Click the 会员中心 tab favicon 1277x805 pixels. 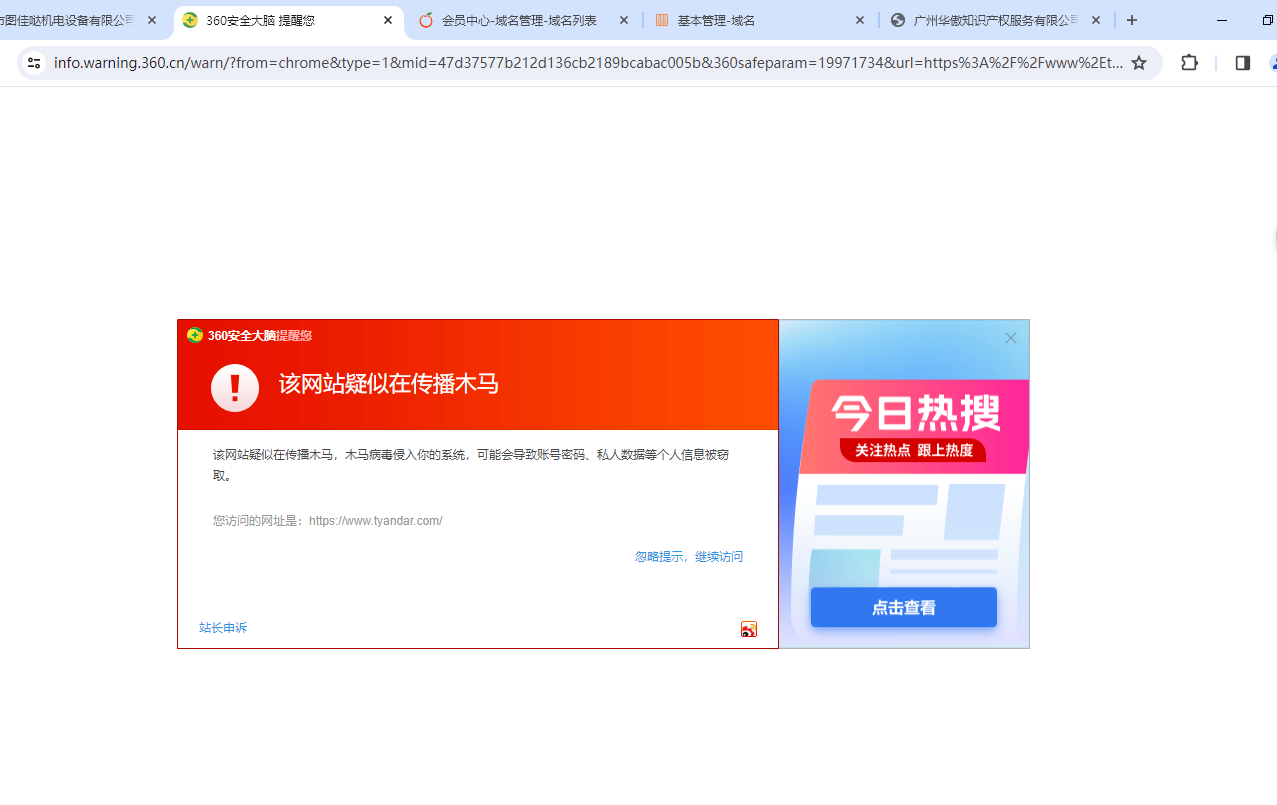[426, 20]
